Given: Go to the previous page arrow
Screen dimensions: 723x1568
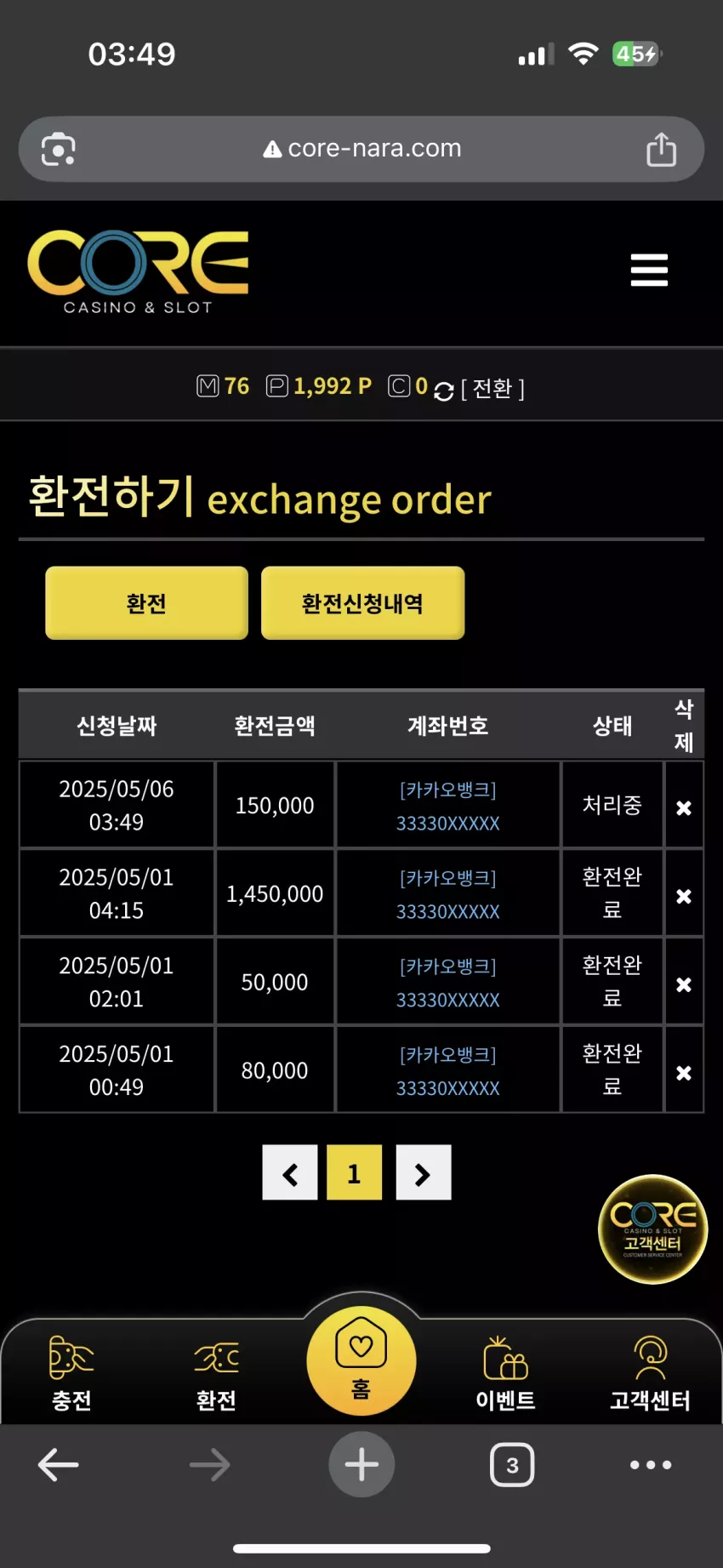Looking at the screenshot, I should (x=290, y=1172).
